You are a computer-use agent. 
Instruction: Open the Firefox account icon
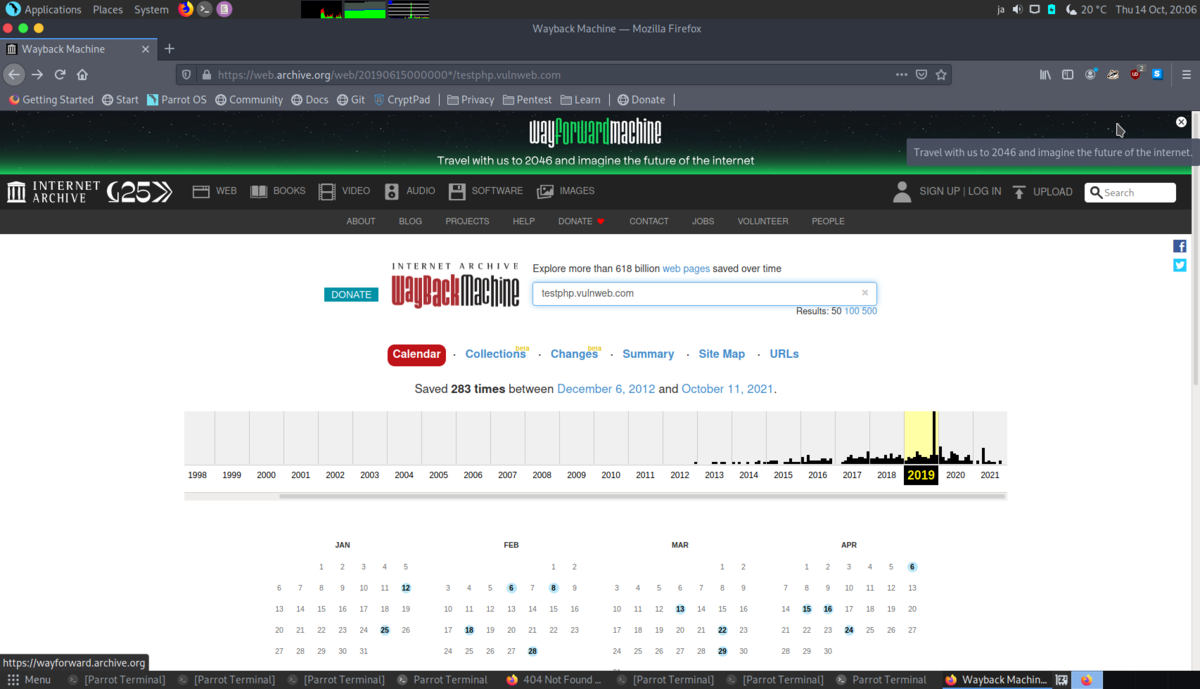coord(1091,74)
